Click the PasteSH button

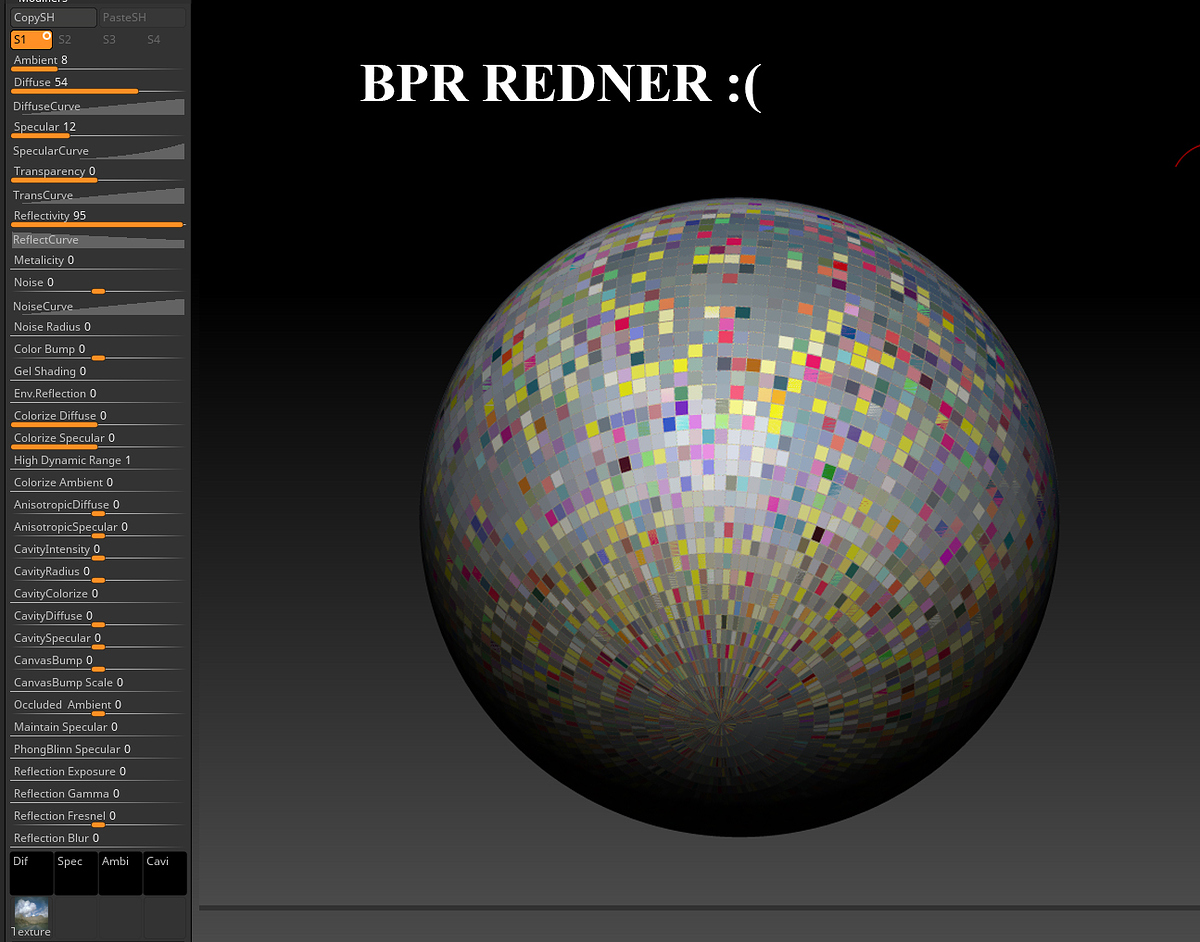[142, 17]
